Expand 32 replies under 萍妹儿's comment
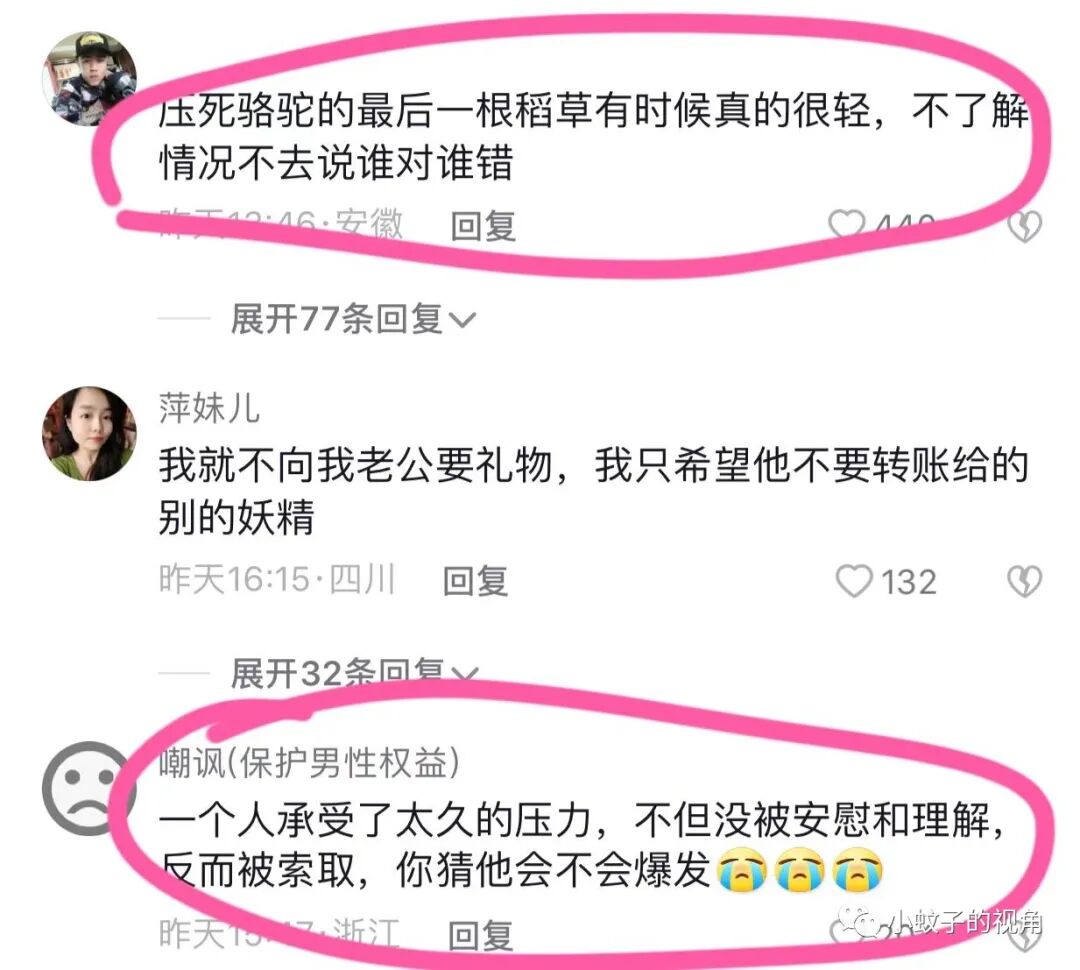1080x970 pixels. click(354, 673)
